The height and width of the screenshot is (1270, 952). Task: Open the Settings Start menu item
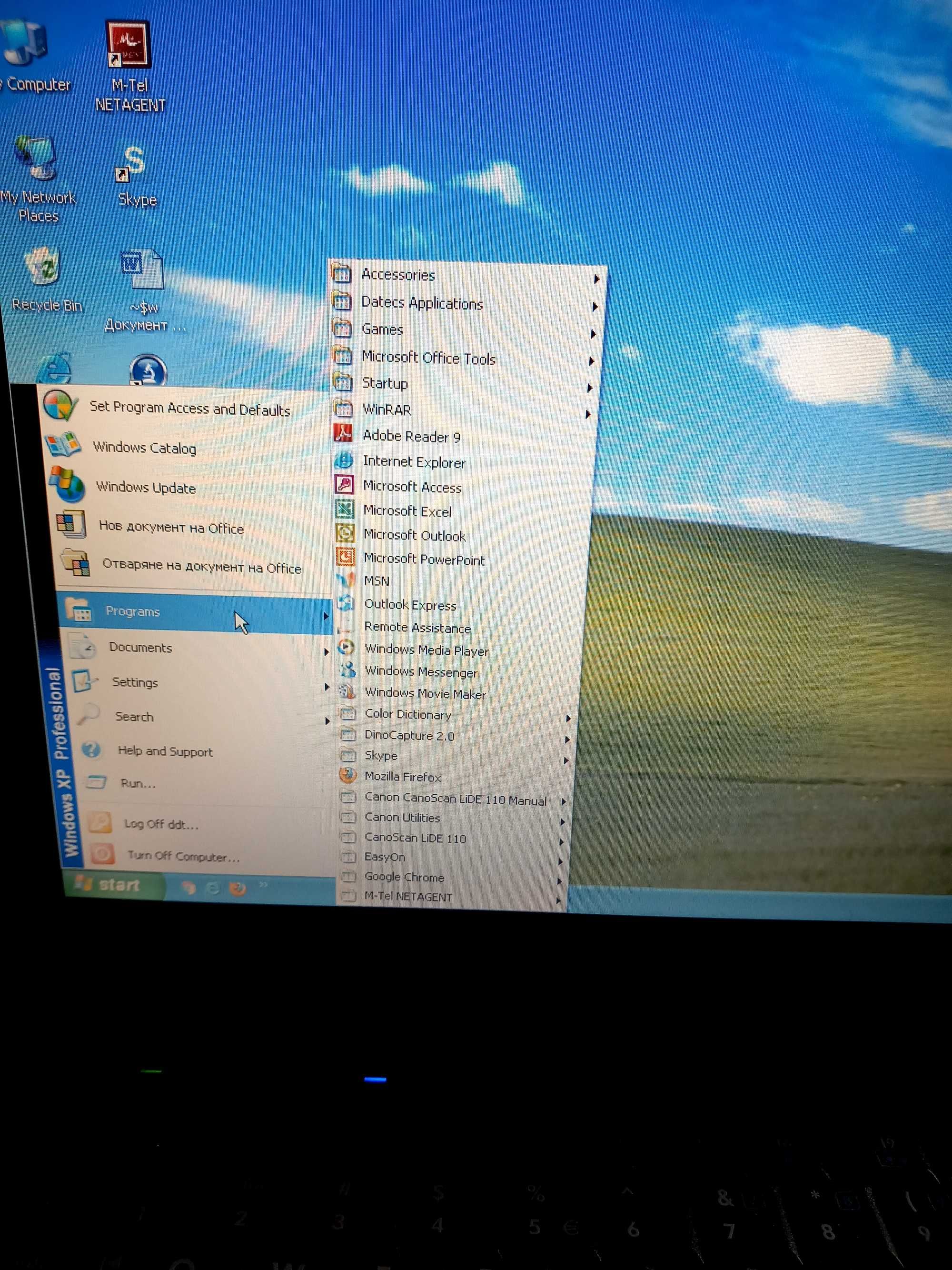[200, 683]
